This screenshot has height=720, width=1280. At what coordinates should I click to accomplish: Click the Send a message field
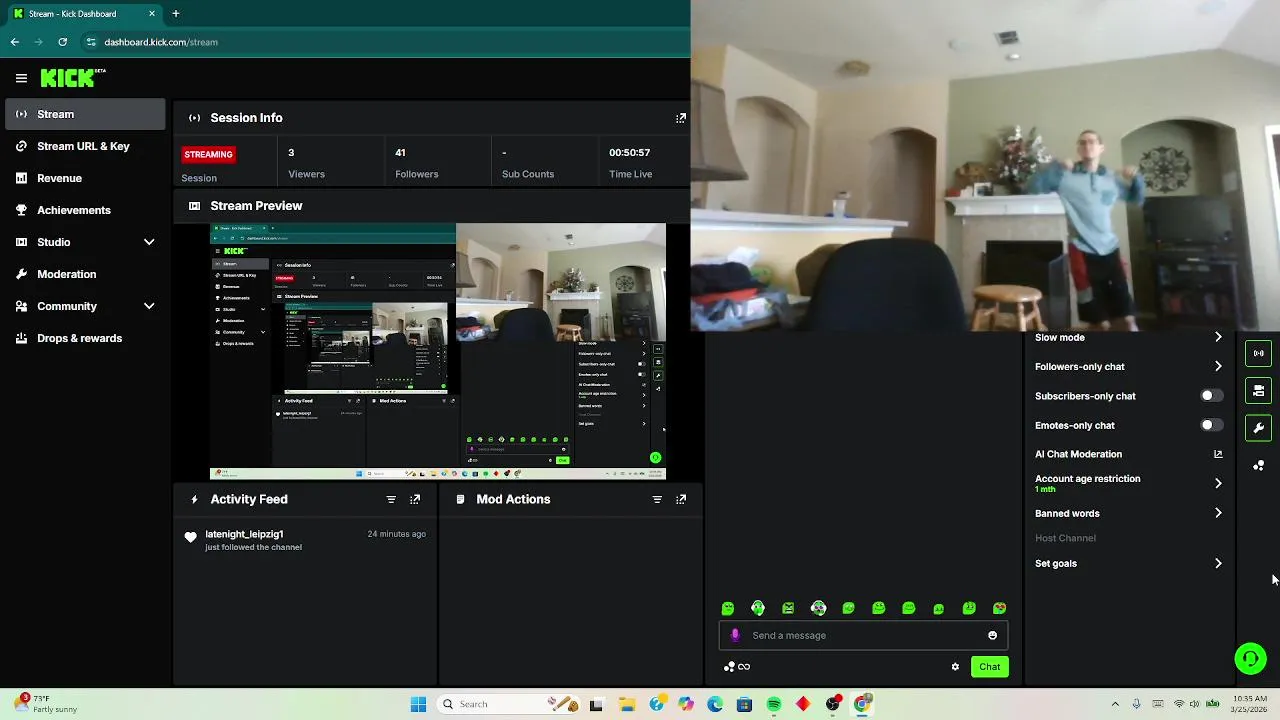pos(862,635)
